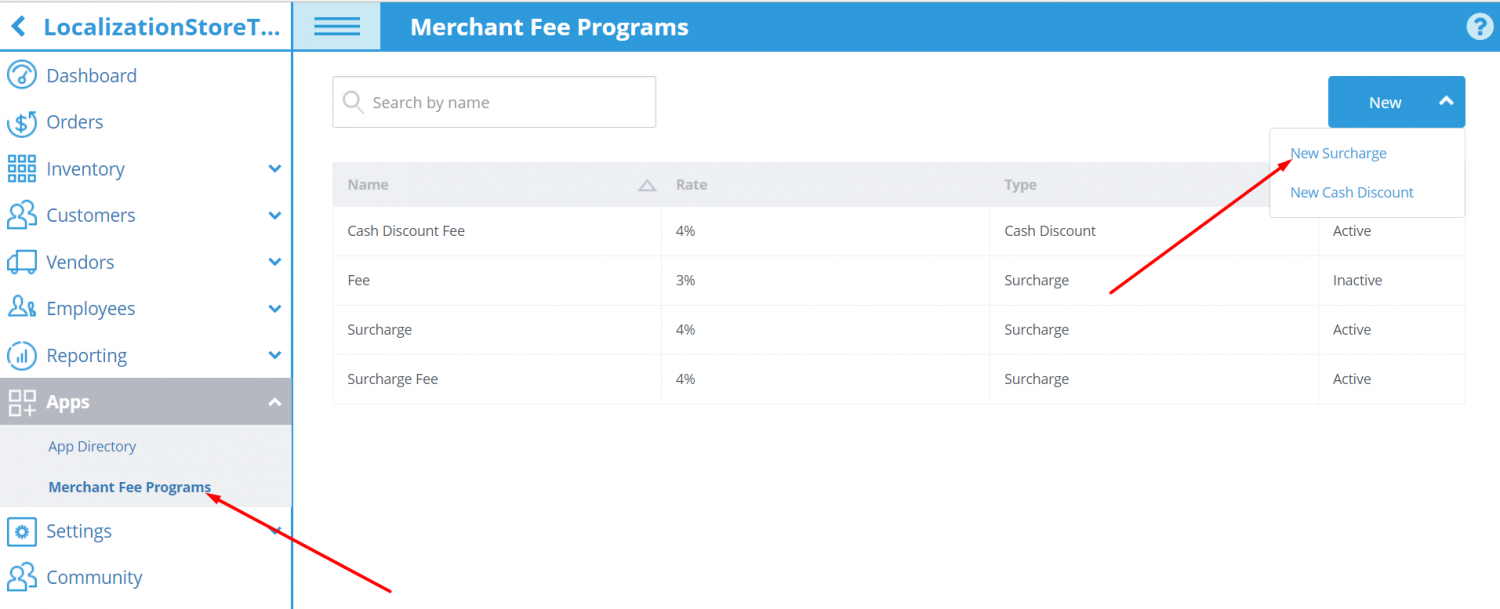
Task: Select the Community icon at the bottom
Action: (21, 577)
